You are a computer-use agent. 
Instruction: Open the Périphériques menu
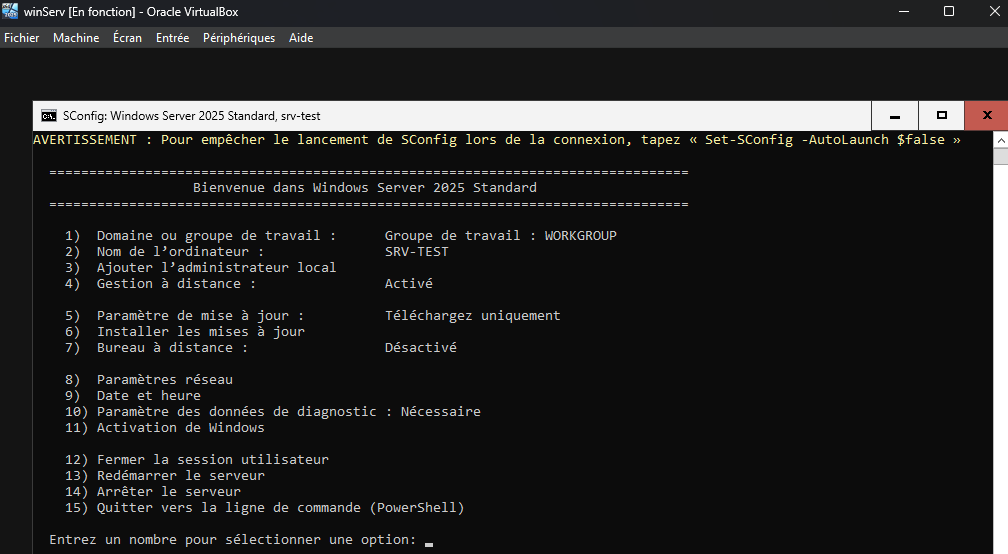pos(239,38)
